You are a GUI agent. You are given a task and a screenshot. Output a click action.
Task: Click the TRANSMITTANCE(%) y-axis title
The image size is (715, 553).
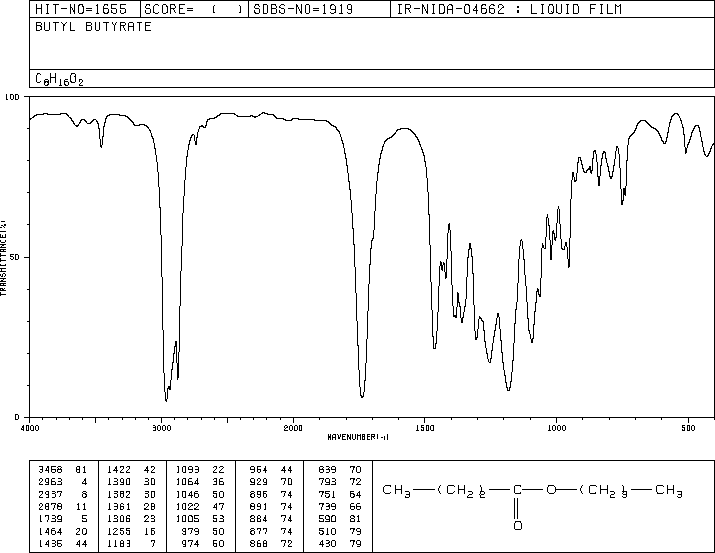pos(3,258)
